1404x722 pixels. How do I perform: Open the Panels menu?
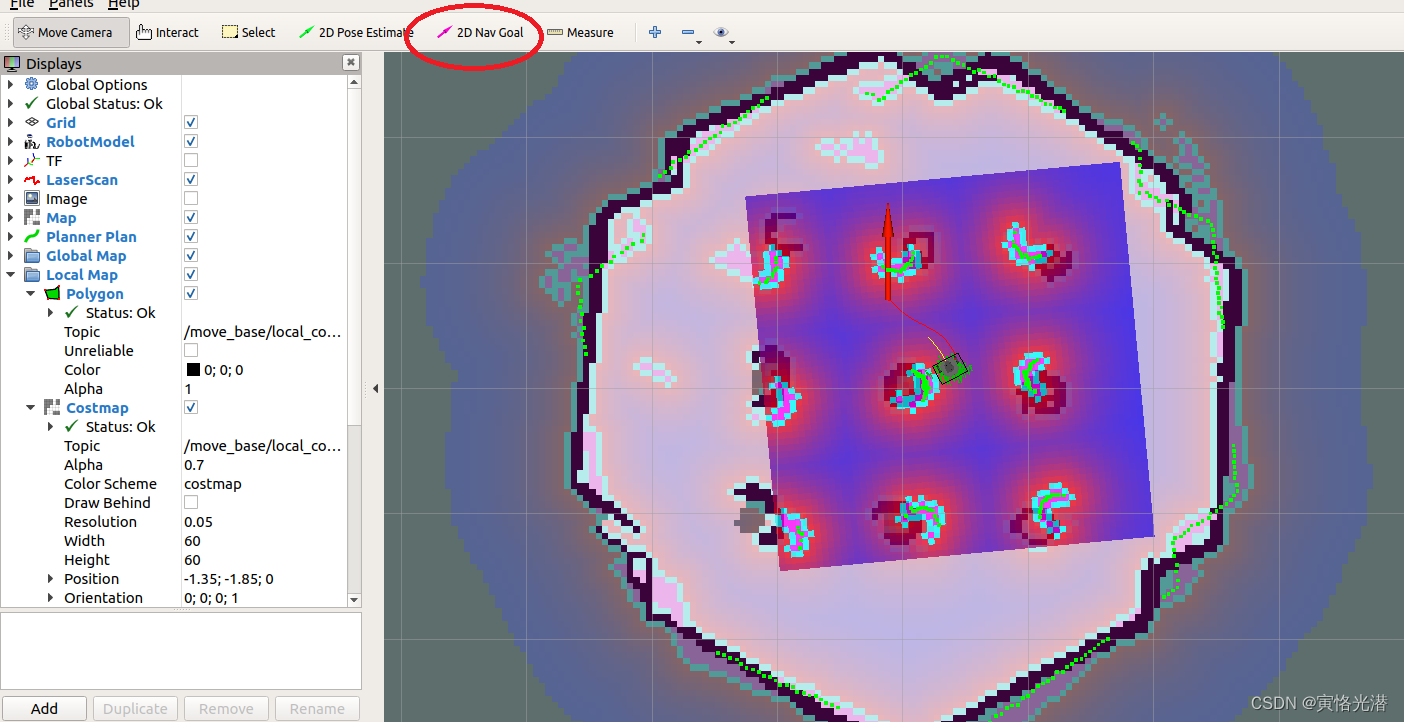71,4
